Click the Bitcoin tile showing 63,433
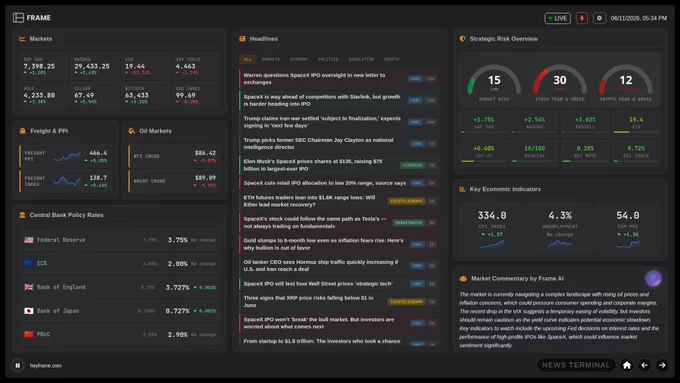 pos(145,95)
